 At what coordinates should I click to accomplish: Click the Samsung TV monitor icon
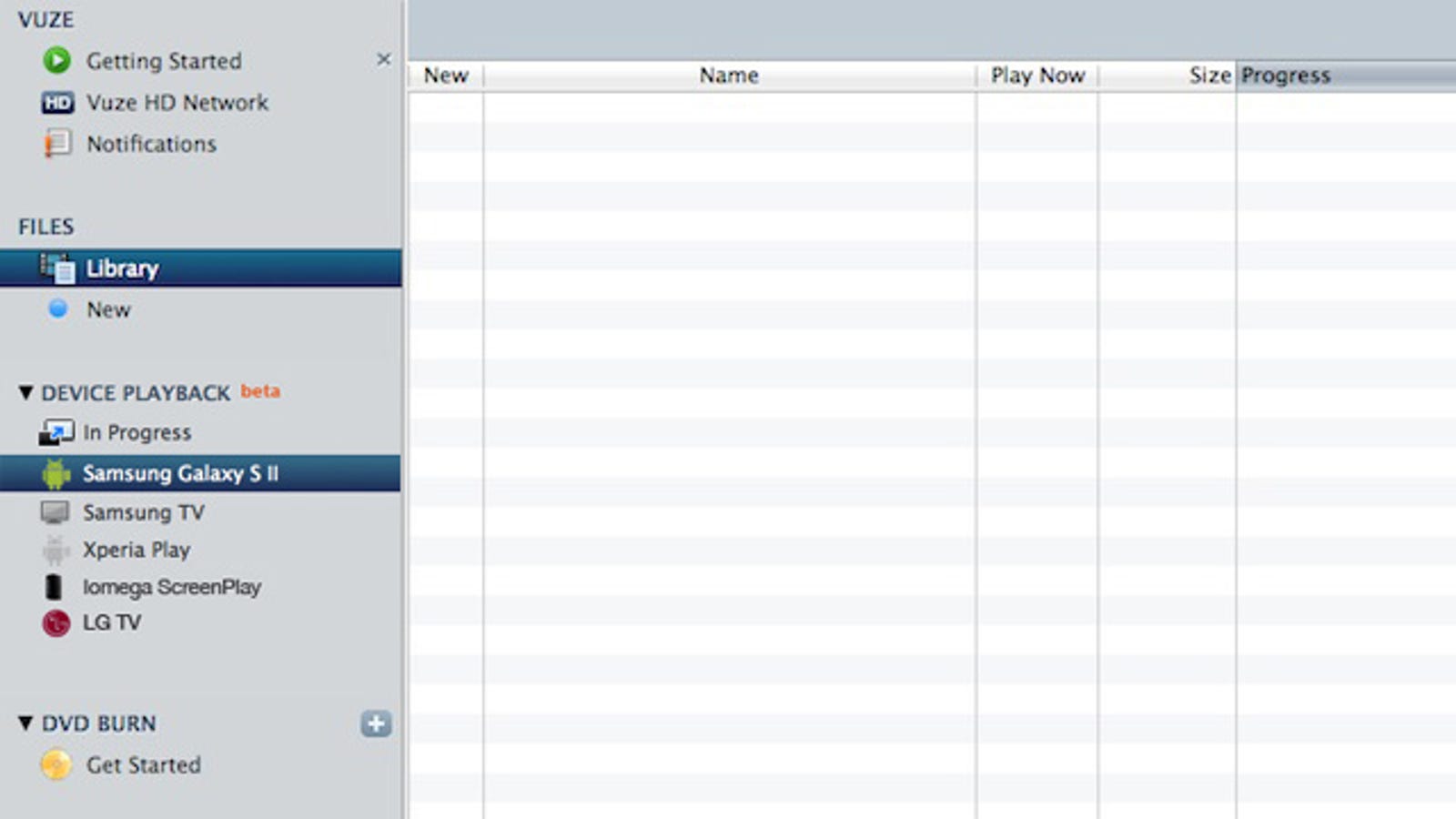(x=56, y=512)
